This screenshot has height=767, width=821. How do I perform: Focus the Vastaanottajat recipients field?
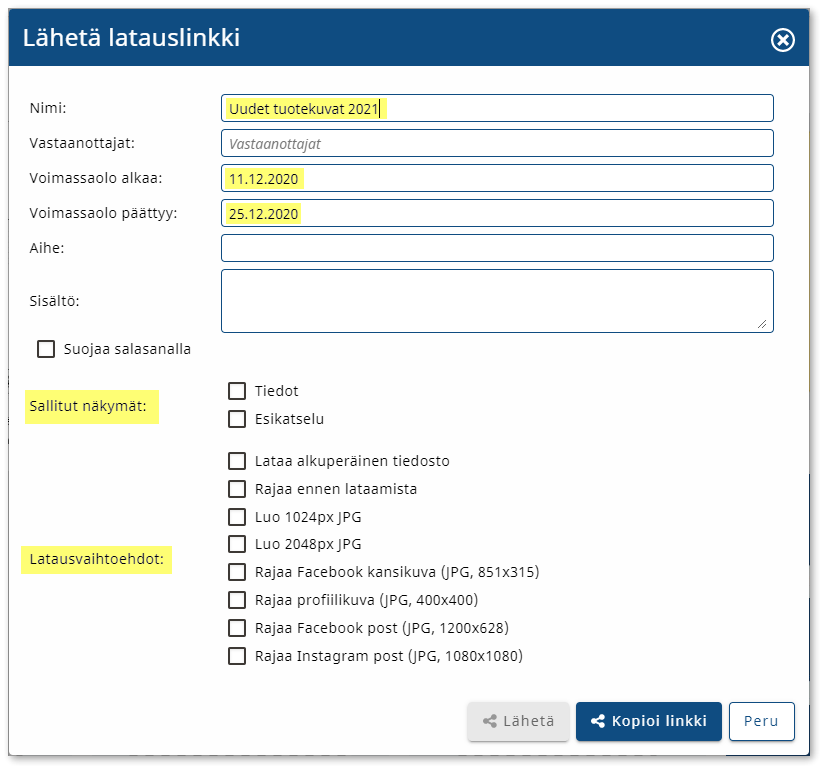(497, 144)
